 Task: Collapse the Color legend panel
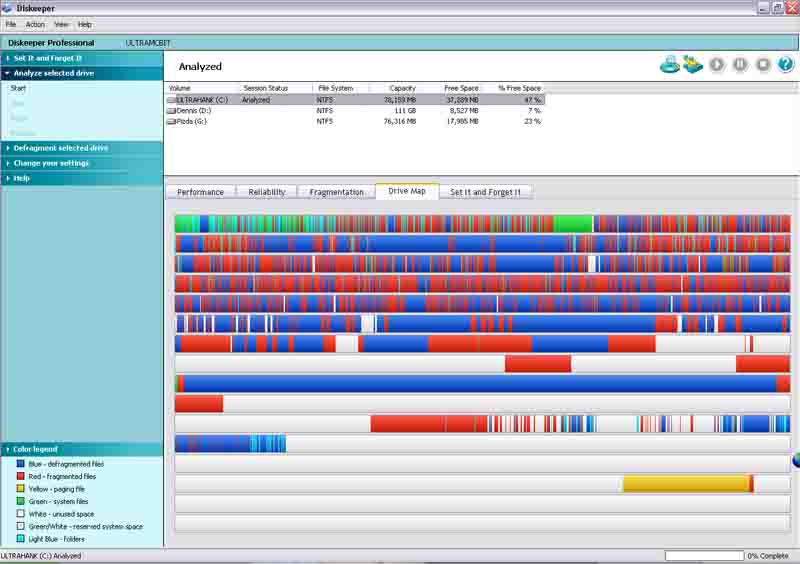(x=82, y=449)
